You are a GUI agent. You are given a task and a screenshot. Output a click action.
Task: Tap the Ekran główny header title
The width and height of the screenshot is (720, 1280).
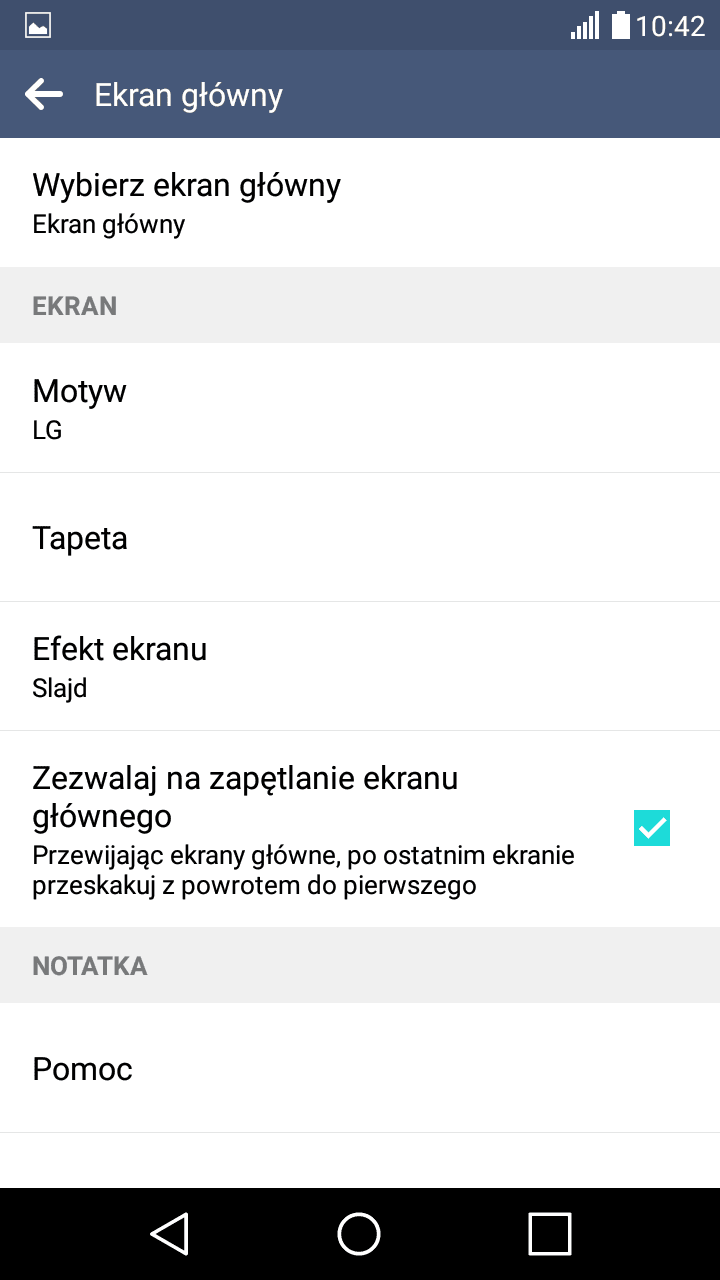pos(189,96)
